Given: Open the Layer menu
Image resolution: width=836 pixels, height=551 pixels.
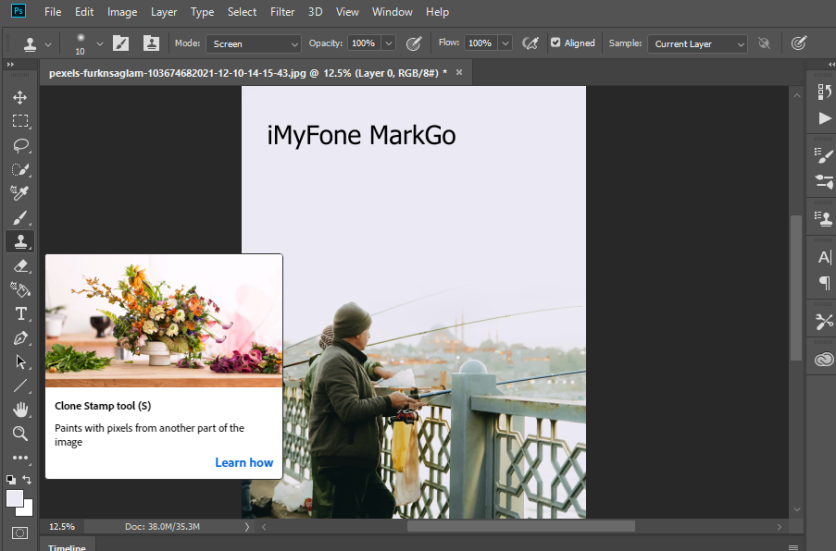Looking at the screenshot, I should click(164, 12).
